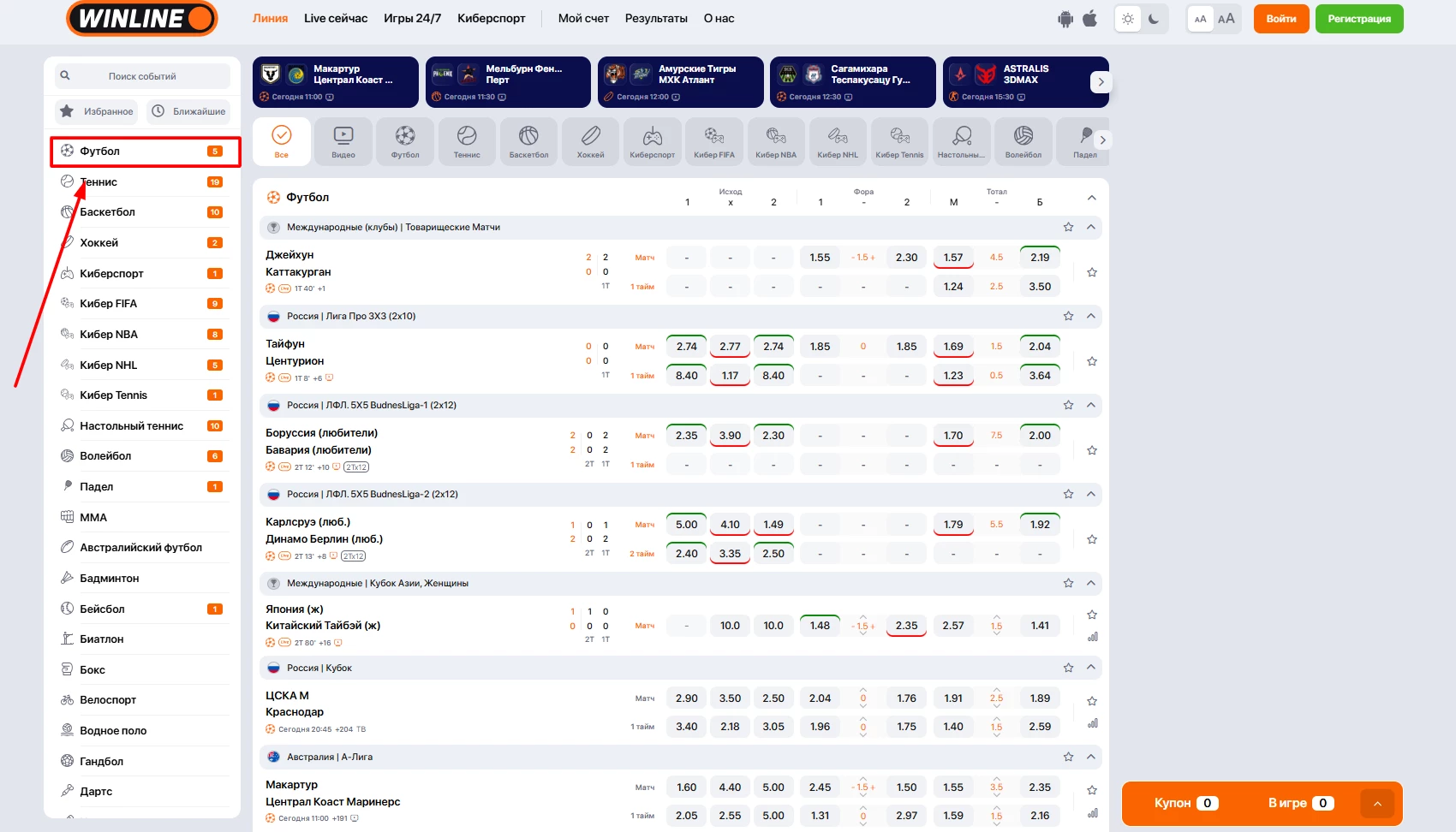
Task: Open the Live сейчас menu
Action: tap(336, 18)
